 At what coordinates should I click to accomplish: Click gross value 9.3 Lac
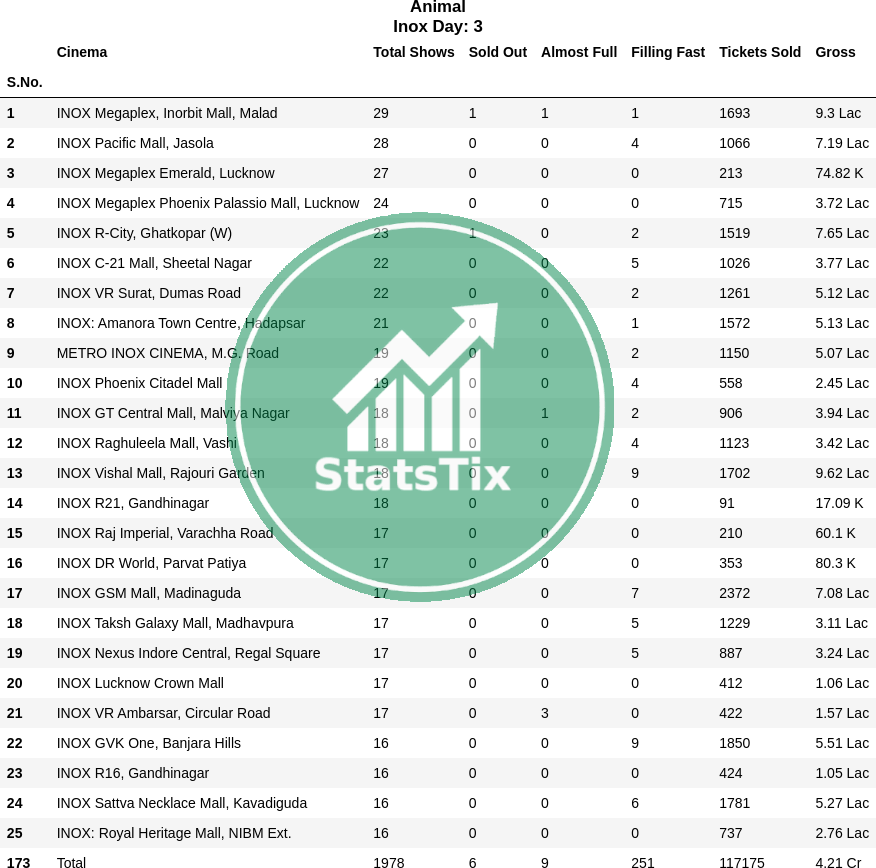click(838, 113)
